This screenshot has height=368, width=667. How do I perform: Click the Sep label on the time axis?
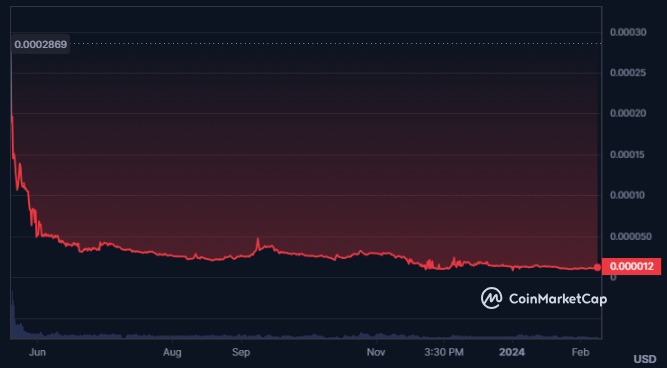coord(241,352)
